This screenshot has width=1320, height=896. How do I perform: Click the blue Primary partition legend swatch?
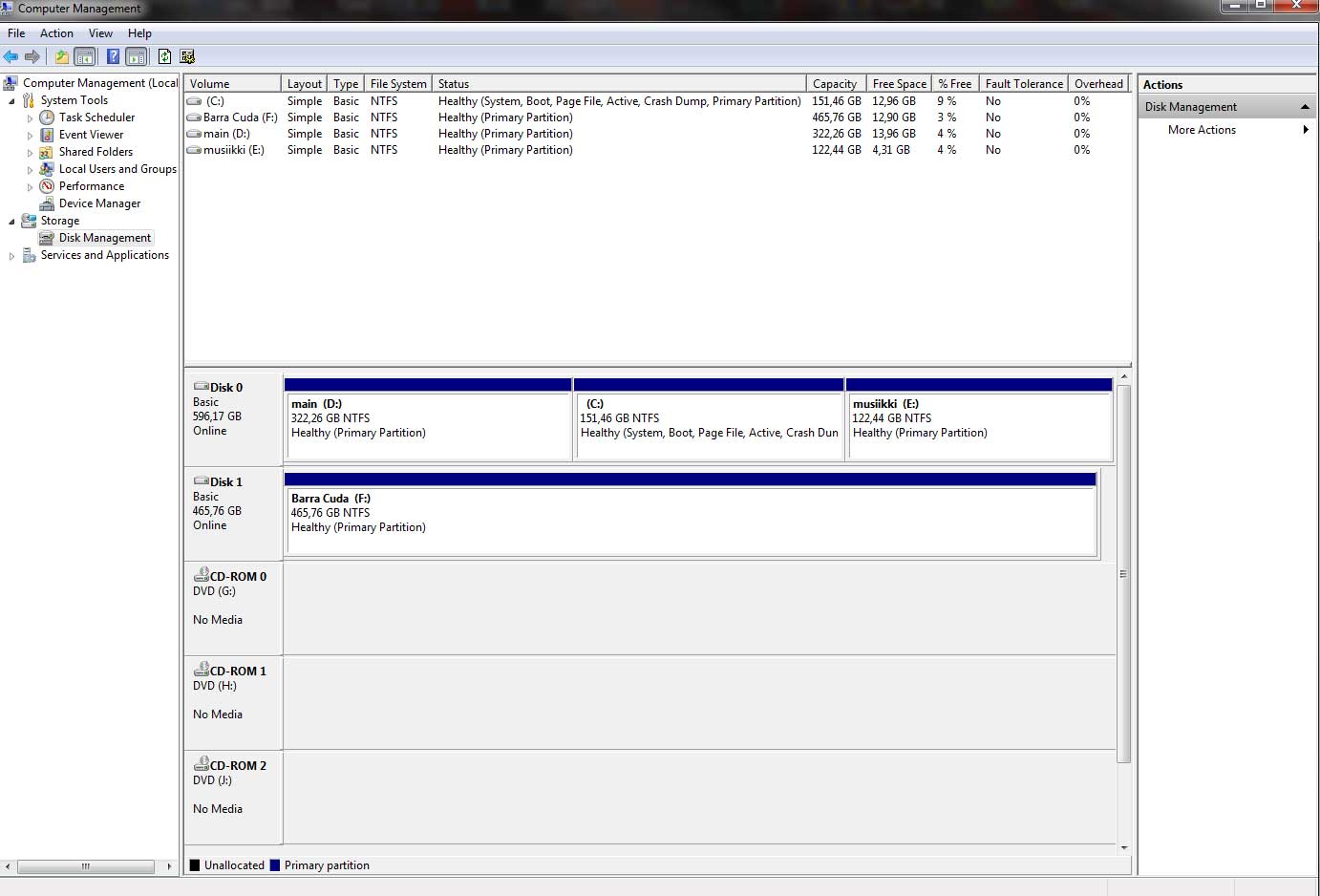click(x=275, y=865)
